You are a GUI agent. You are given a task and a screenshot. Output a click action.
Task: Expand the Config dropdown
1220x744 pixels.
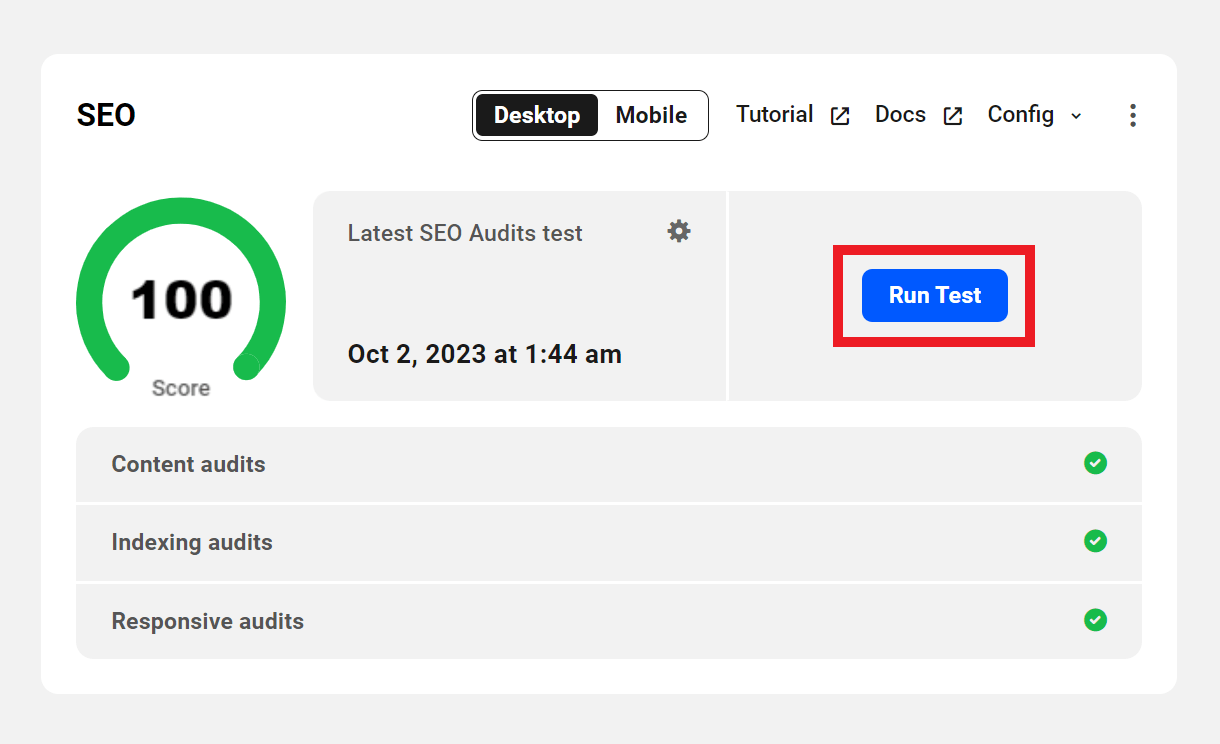(x=1035, y=115)
